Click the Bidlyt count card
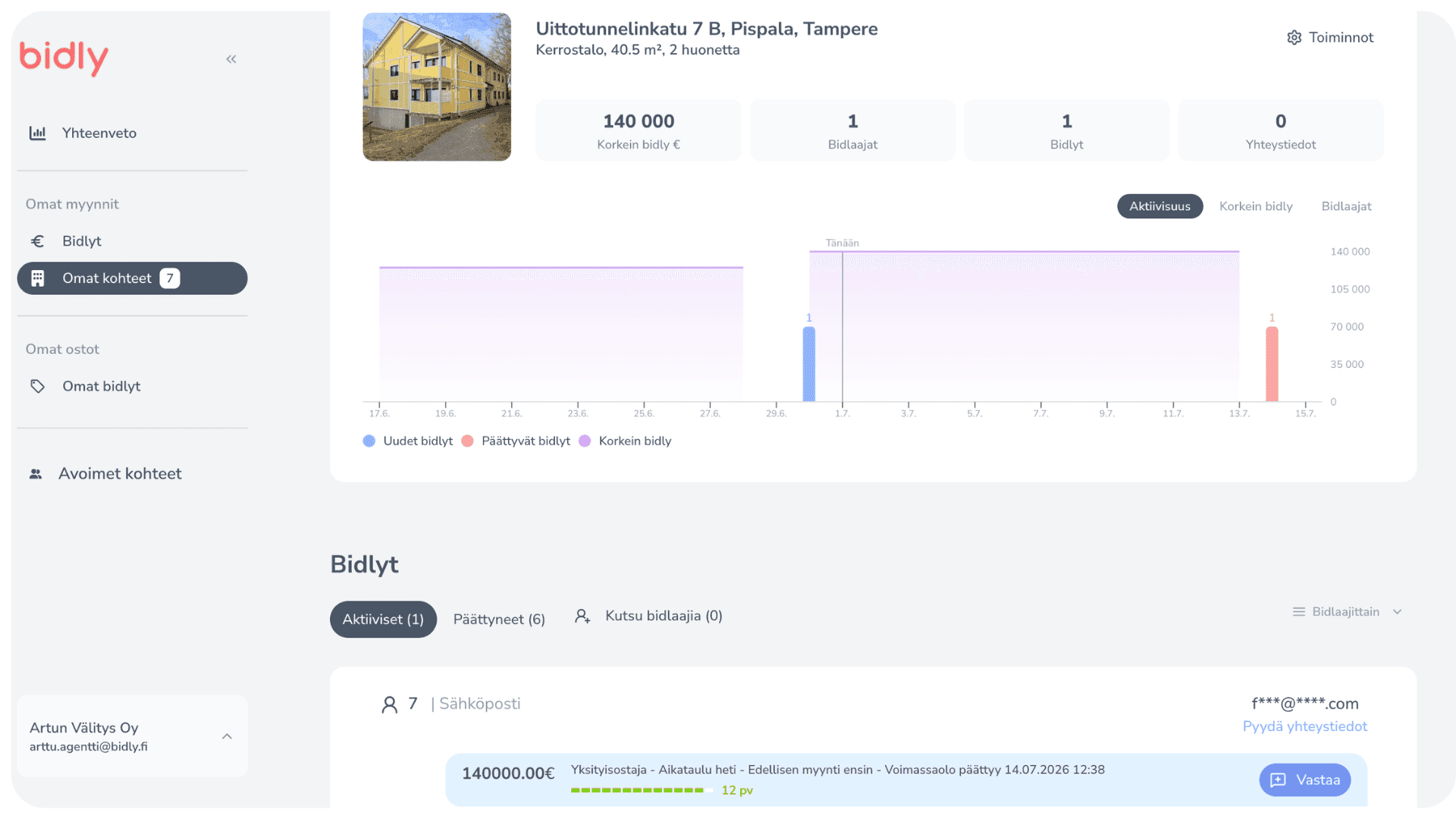This screenshot has width=1456, height=819. pyautogui.click(x=1066, y=130)
